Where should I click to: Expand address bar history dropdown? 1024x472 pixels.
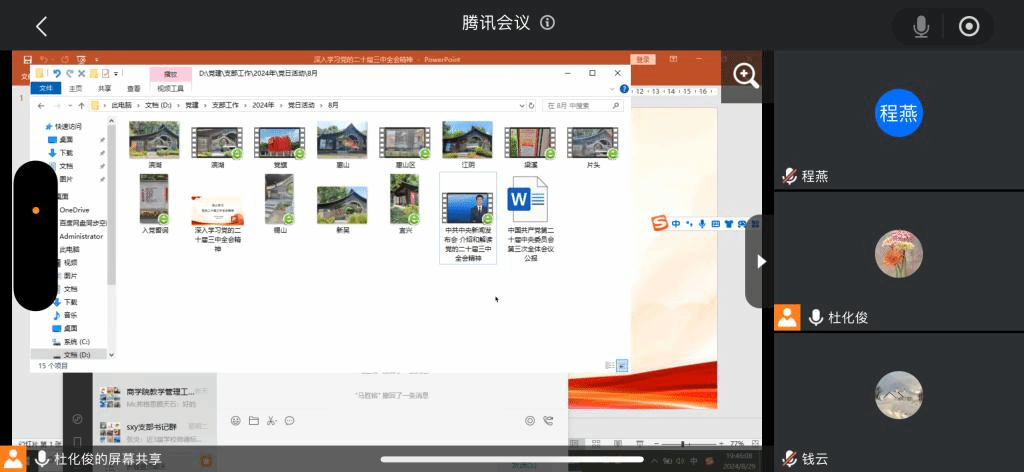pyautogui.click(x=522, y=105)
